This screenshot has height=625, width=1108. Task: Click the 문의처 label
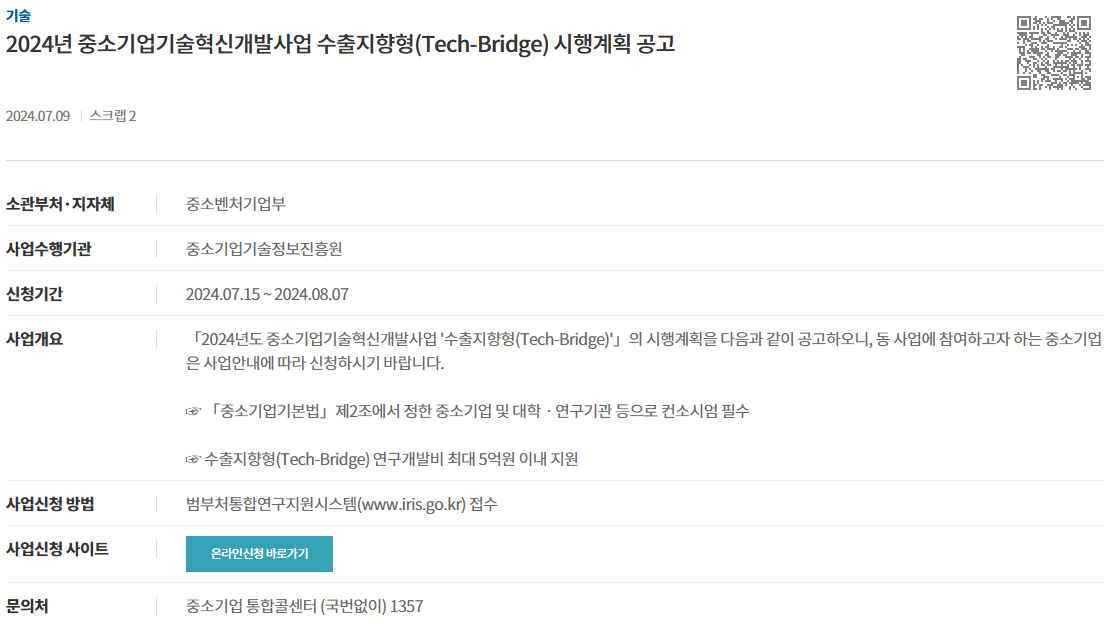pyautogui.click(x=27, y=606)
